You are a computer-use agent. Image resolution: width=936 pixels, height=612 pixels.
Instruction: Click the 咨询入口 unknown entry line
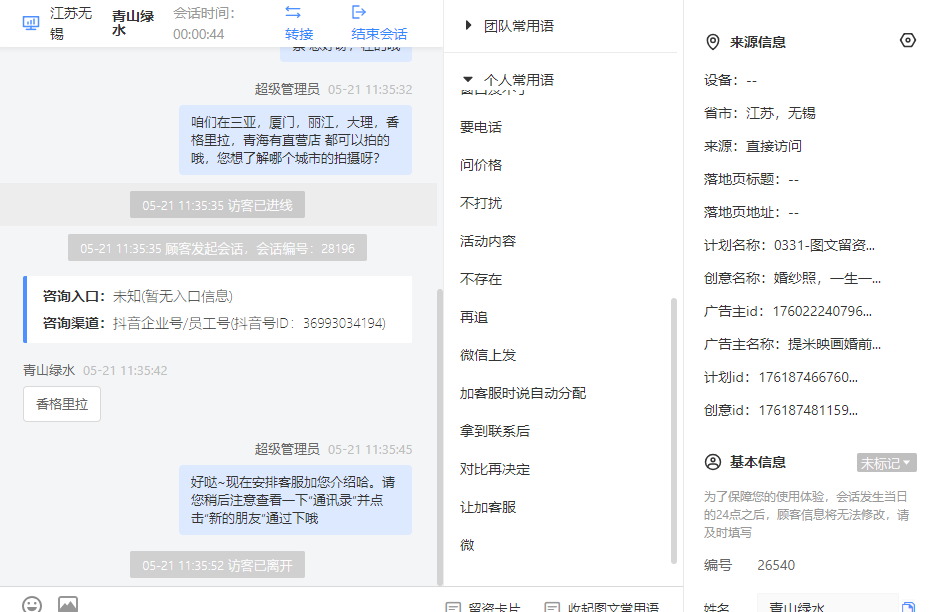[138, 296]
